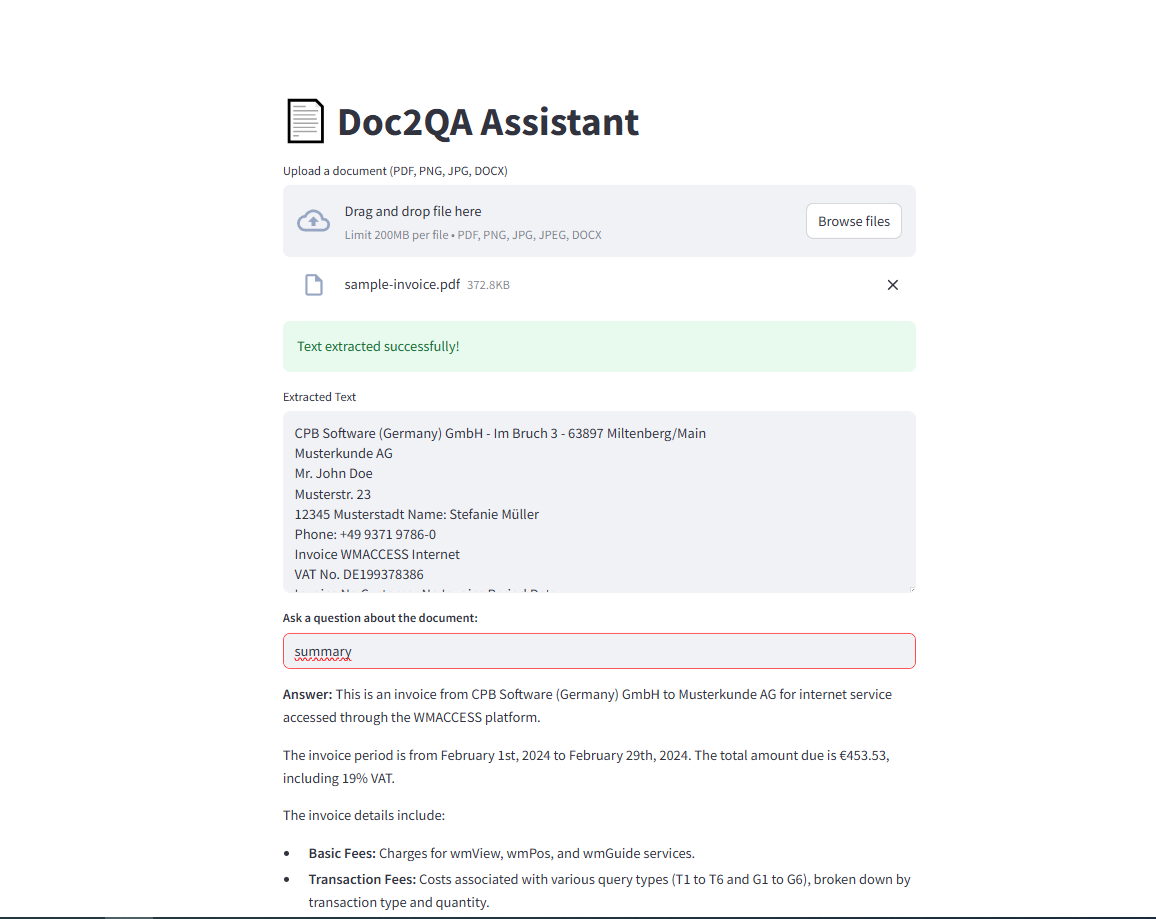Click the 'Upload a document' label

pos(395,171)
